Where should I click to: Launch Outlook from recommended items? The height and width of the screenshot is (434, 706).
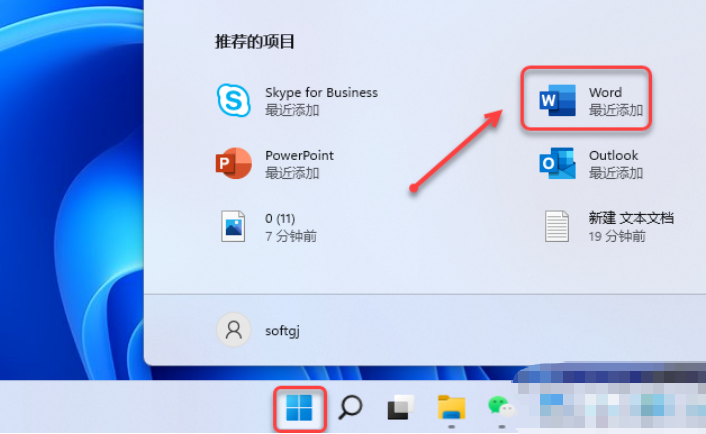591,163
